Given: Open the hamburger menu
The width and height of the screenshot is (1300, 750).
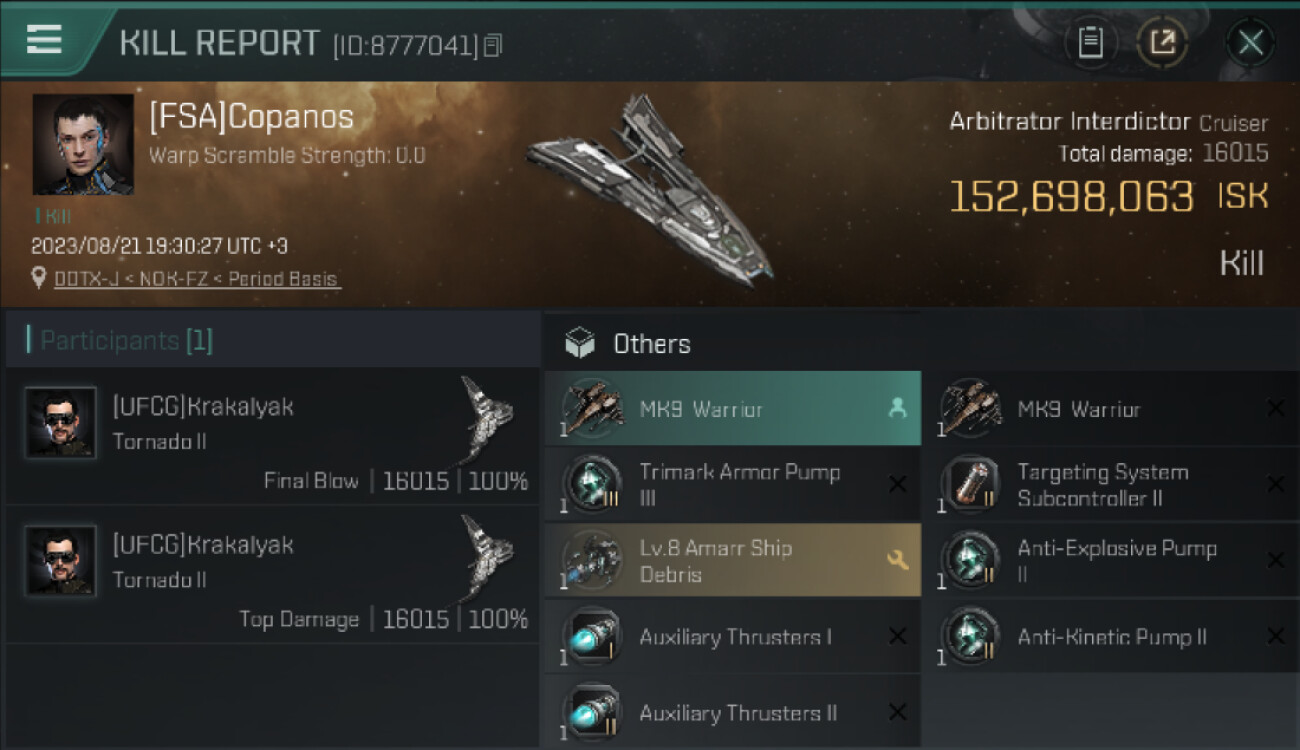Looking at the screenshot, I should [x=44, y=40].
